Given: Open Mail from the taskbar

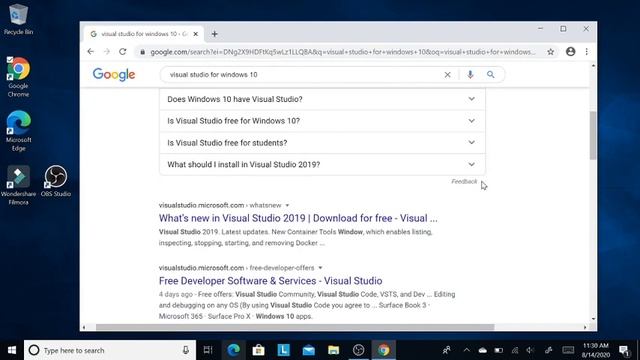Looking at the screenshot, I should [309, 350].
